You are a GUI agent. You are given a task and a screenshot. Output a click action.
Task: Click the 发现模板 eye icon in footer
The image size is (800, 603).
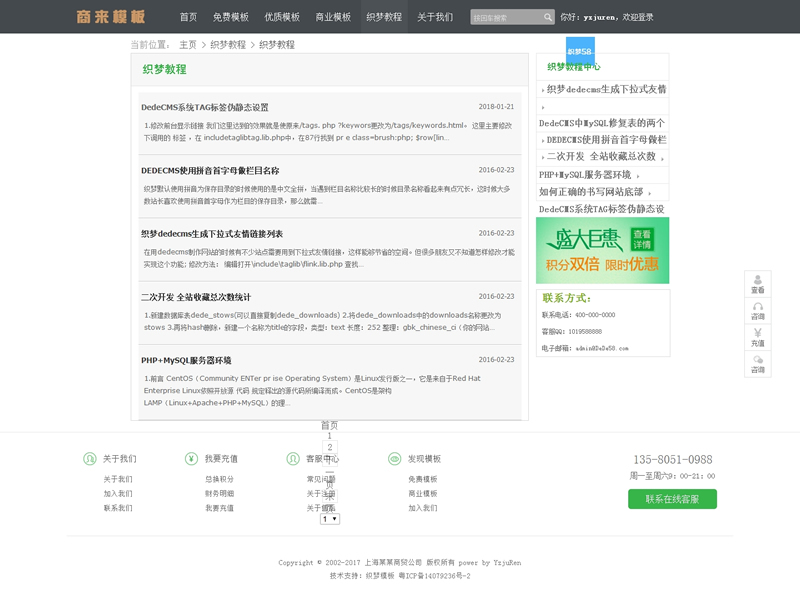pyautogui.click(x=394, y=459)
